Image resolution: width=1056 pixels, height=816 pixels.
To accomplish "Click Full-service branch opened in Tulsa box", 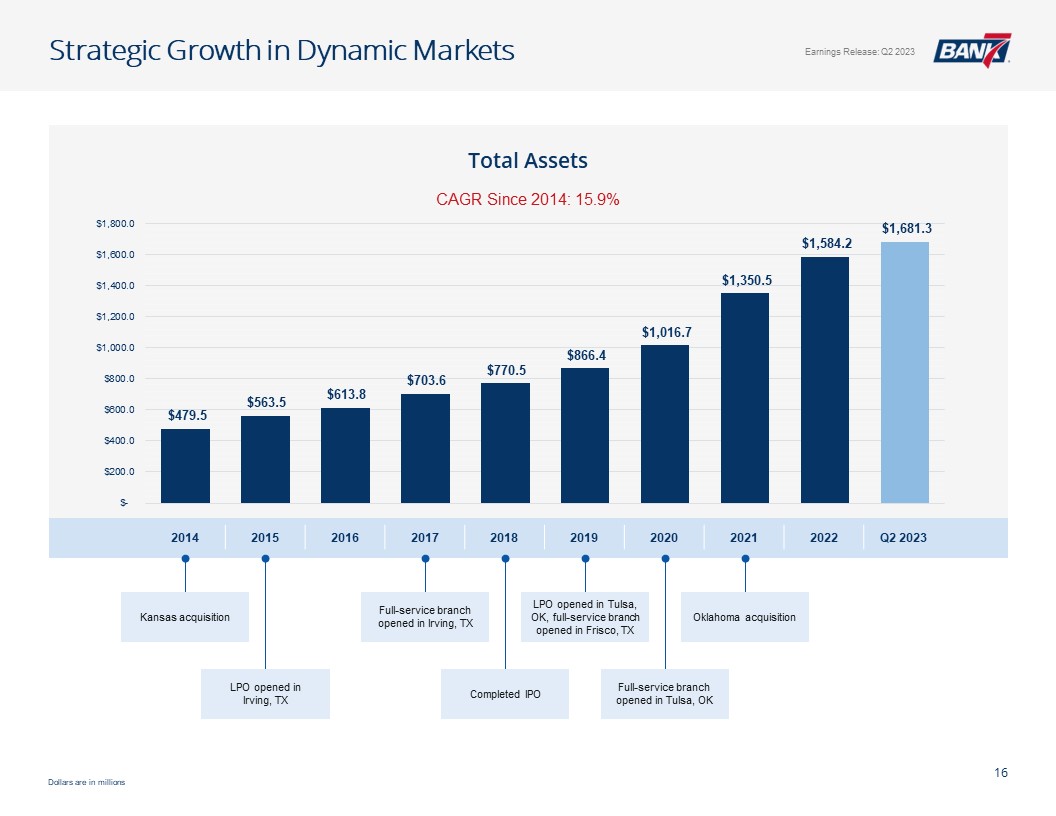I will pos(665,693).
